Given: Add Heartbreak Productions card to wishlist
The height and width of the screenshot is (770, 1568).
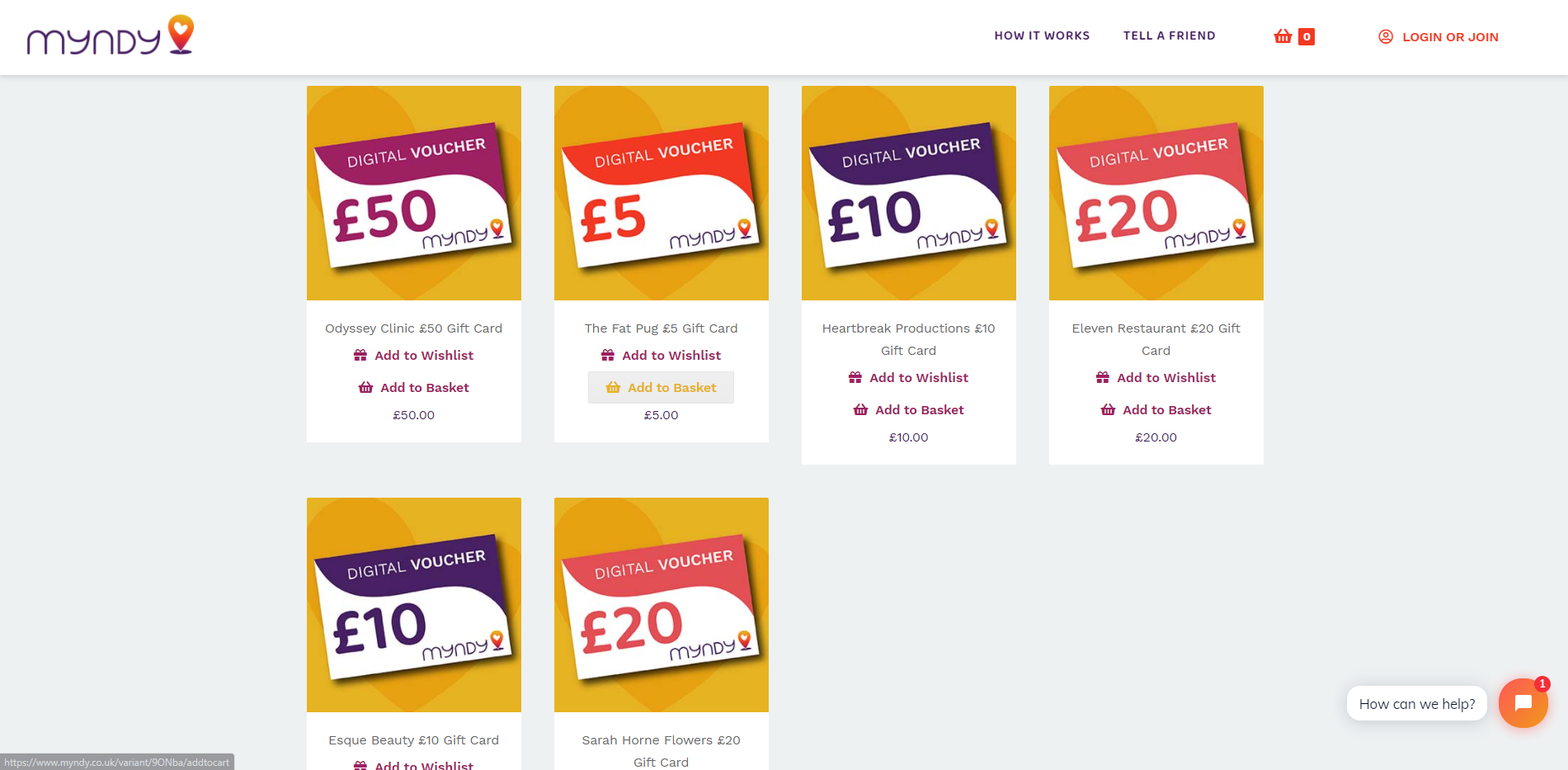Looking at the screenshot, I should click(x=909, y=378).
